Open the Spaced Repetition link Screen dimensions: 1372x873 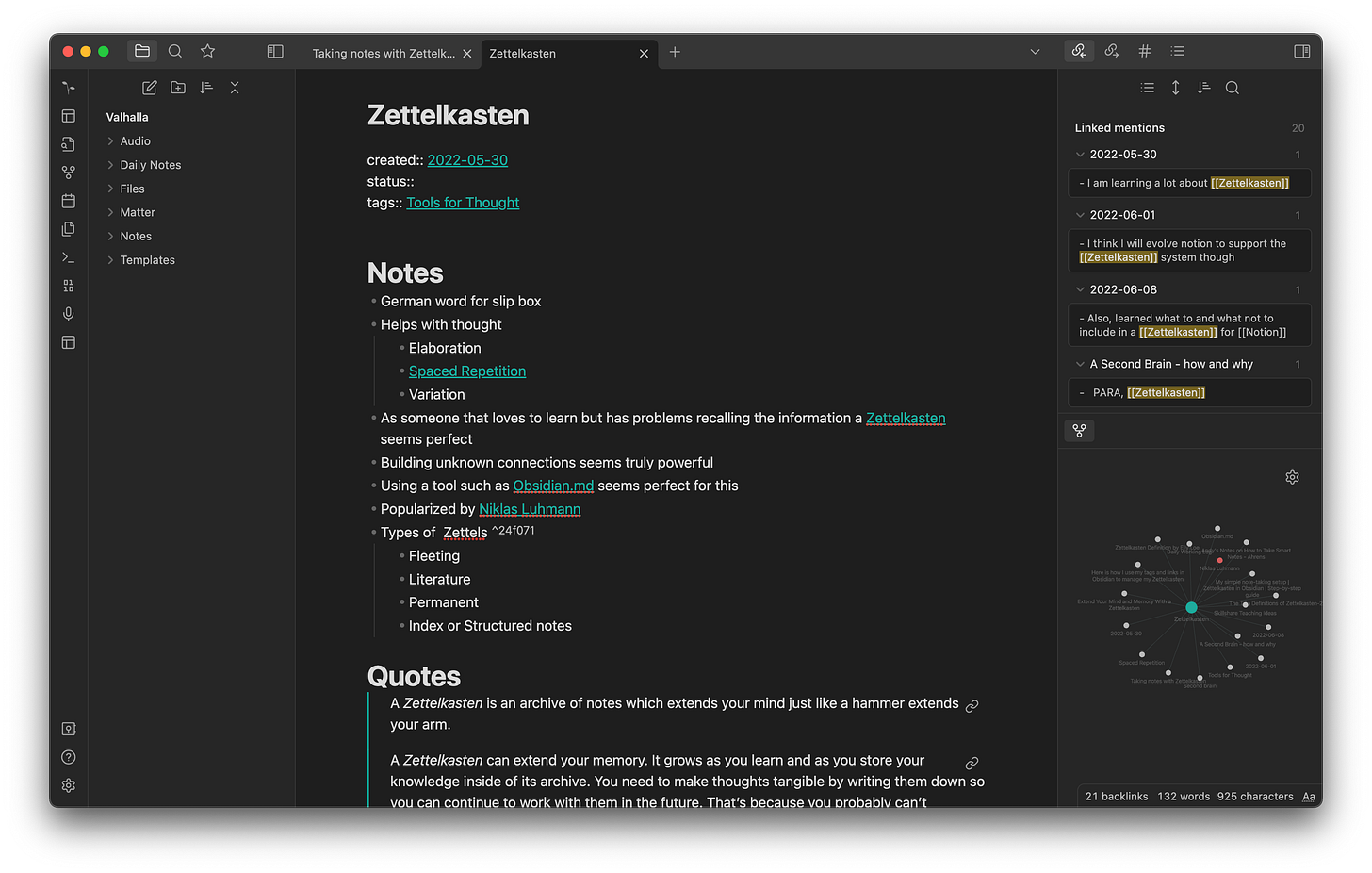point(467,371)
